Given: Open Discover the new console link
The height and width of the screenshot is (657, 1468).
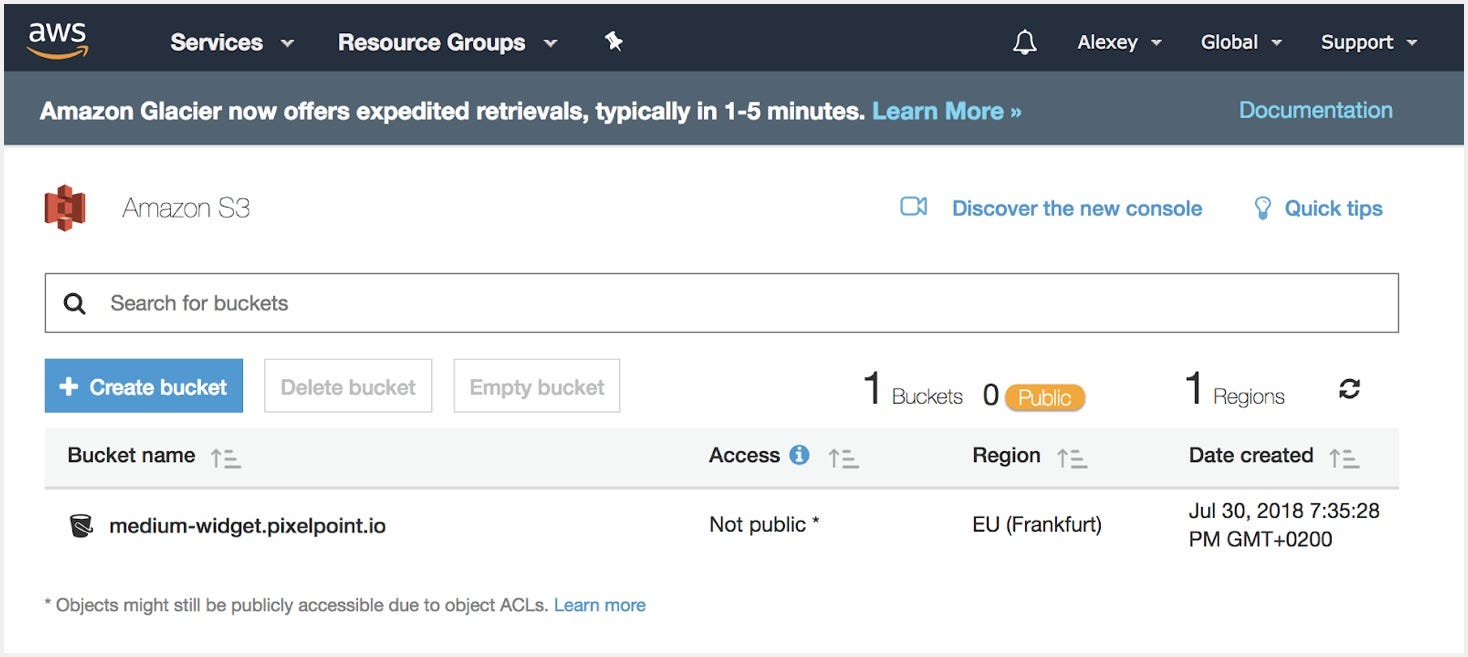Looking at the screenshot, I should tap(1077, 208).
